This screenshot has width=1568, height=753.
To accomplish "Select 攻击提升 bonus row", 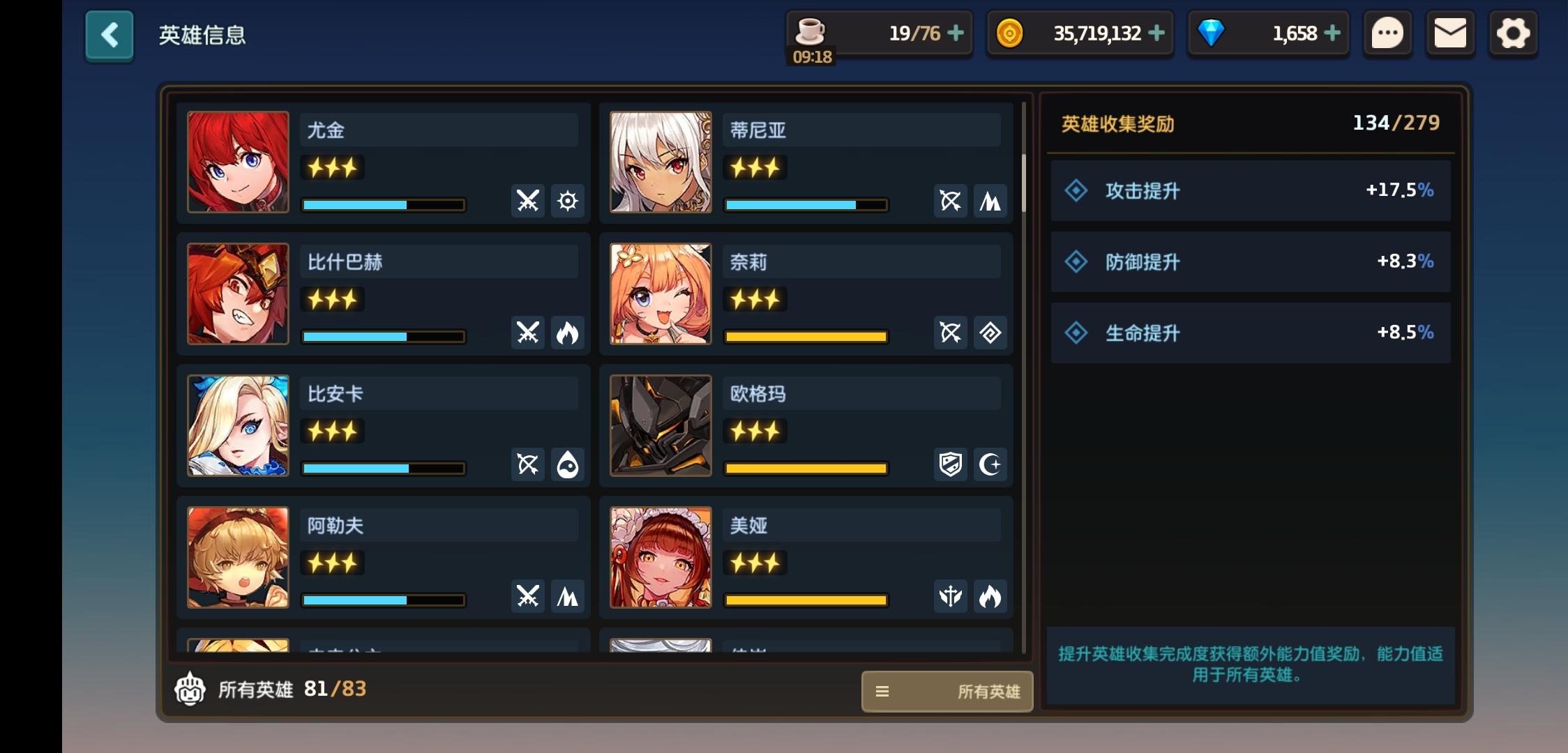I will click(x=1251, y=190).
